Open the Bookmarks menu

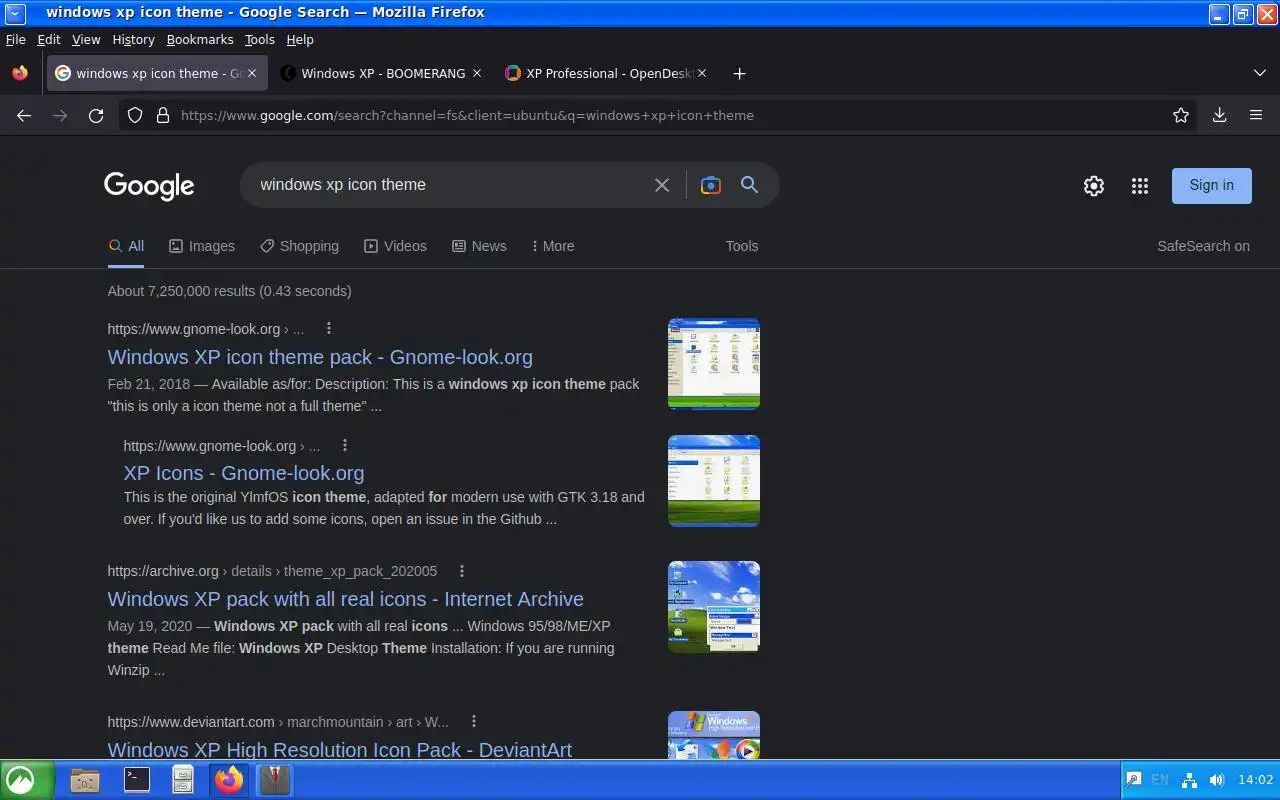pyautogui.click(x=200, y=40)
